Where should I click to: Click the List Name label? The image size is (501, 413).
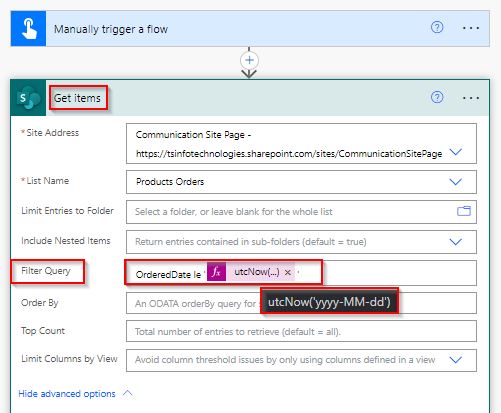point(48,181)
